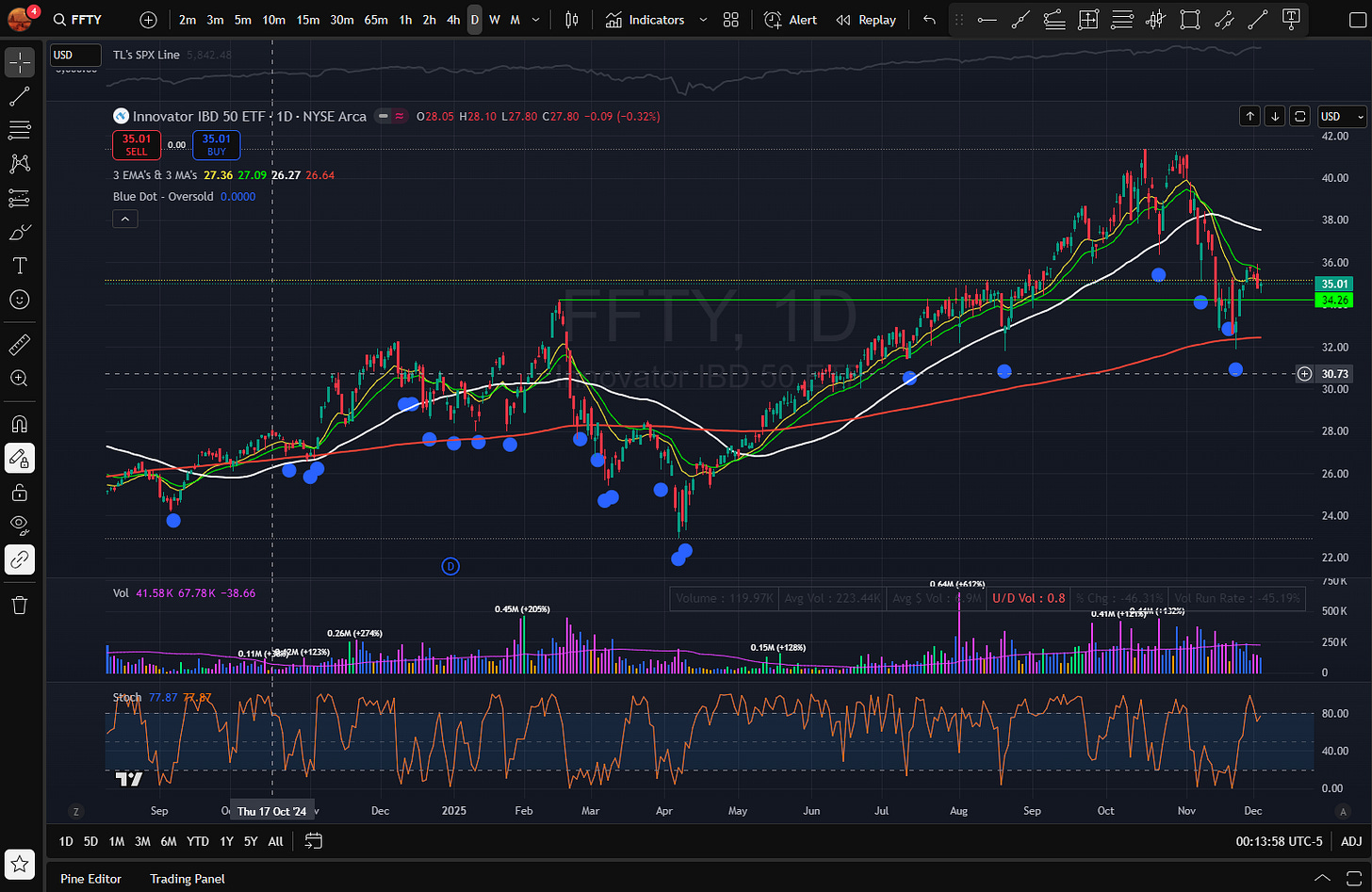1372x892 pixels.
Task: Select the weekly W timeframe
Action: click(x=494, y=20)
